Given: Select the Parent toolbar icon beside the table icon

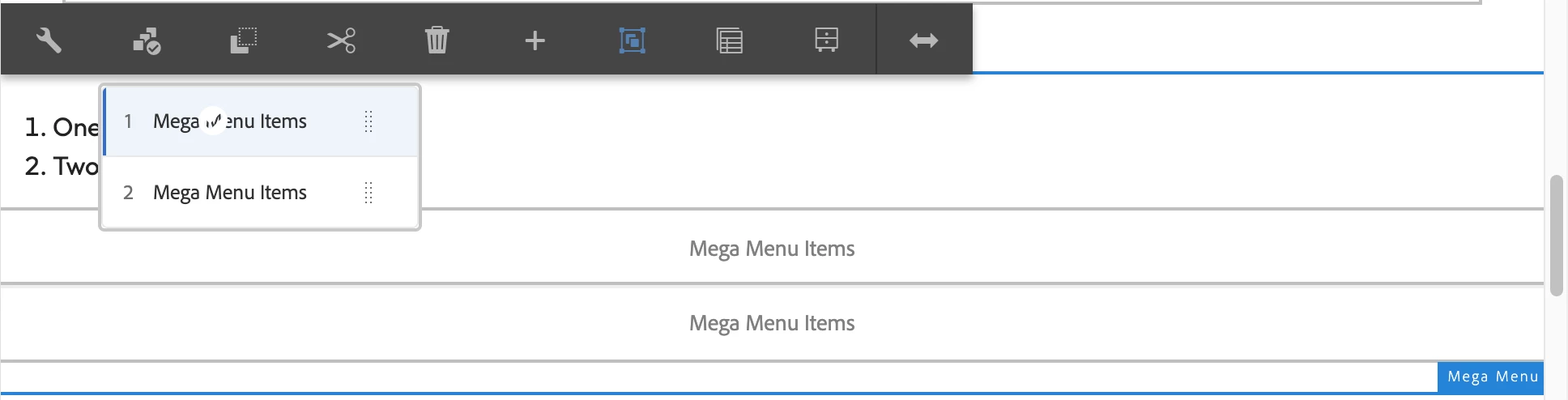Looking at the screenshot, I should click(826, 40).
